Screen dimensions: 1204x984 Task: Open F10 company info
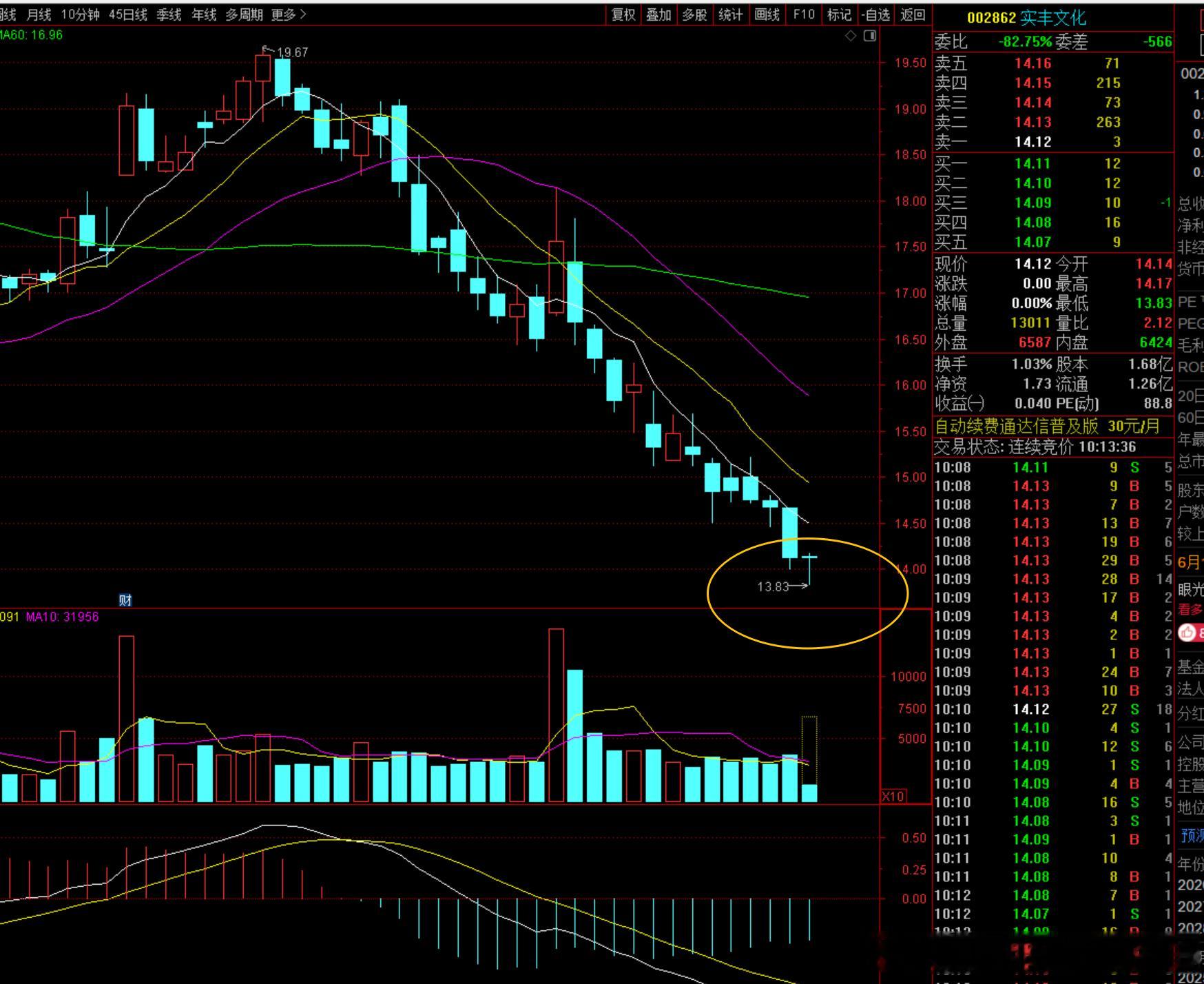(x=803, y=14)
